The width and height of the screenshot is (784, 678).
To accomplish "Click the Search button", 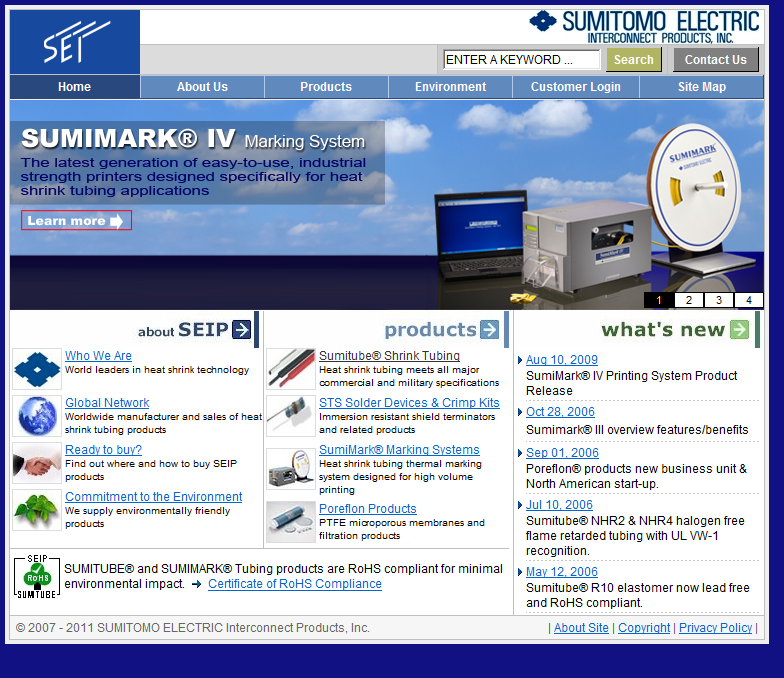I will click(x=634, y=60).
